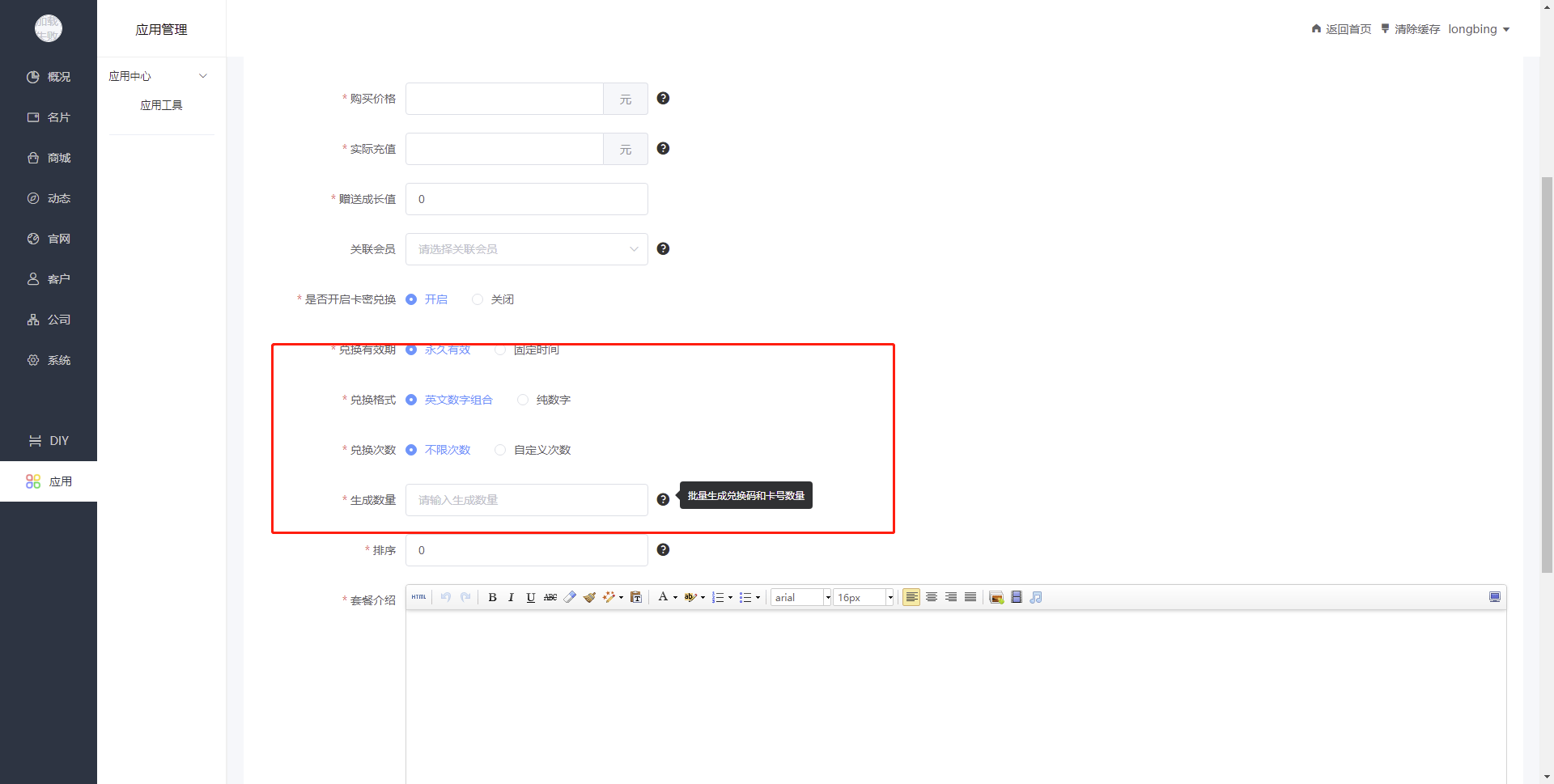
Task: Click the 购买价格 input field
Action: [504, 99]
